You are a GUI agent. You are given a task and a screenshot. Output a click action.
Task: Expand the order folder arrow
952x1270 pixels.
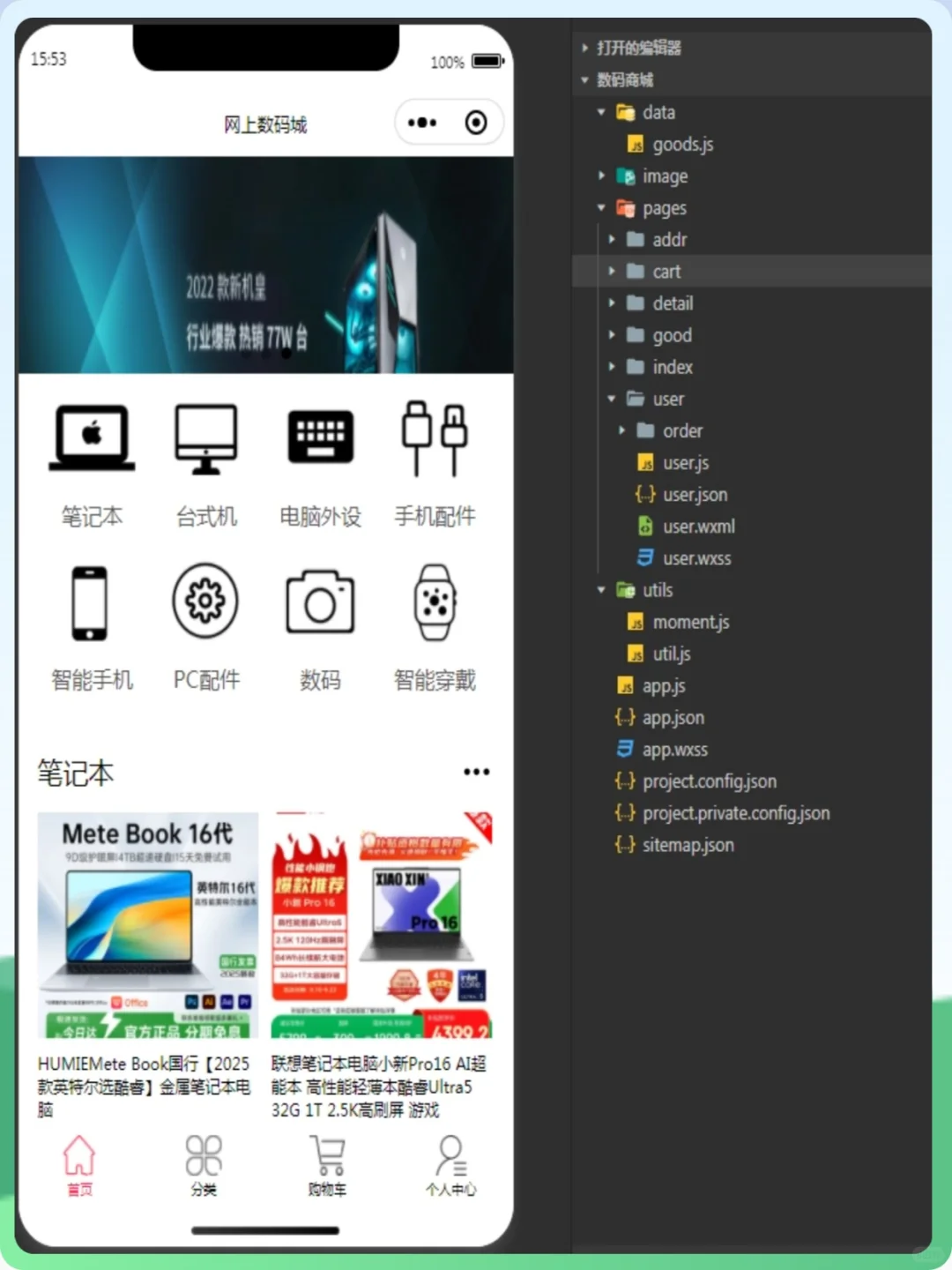tap(622, 430)
